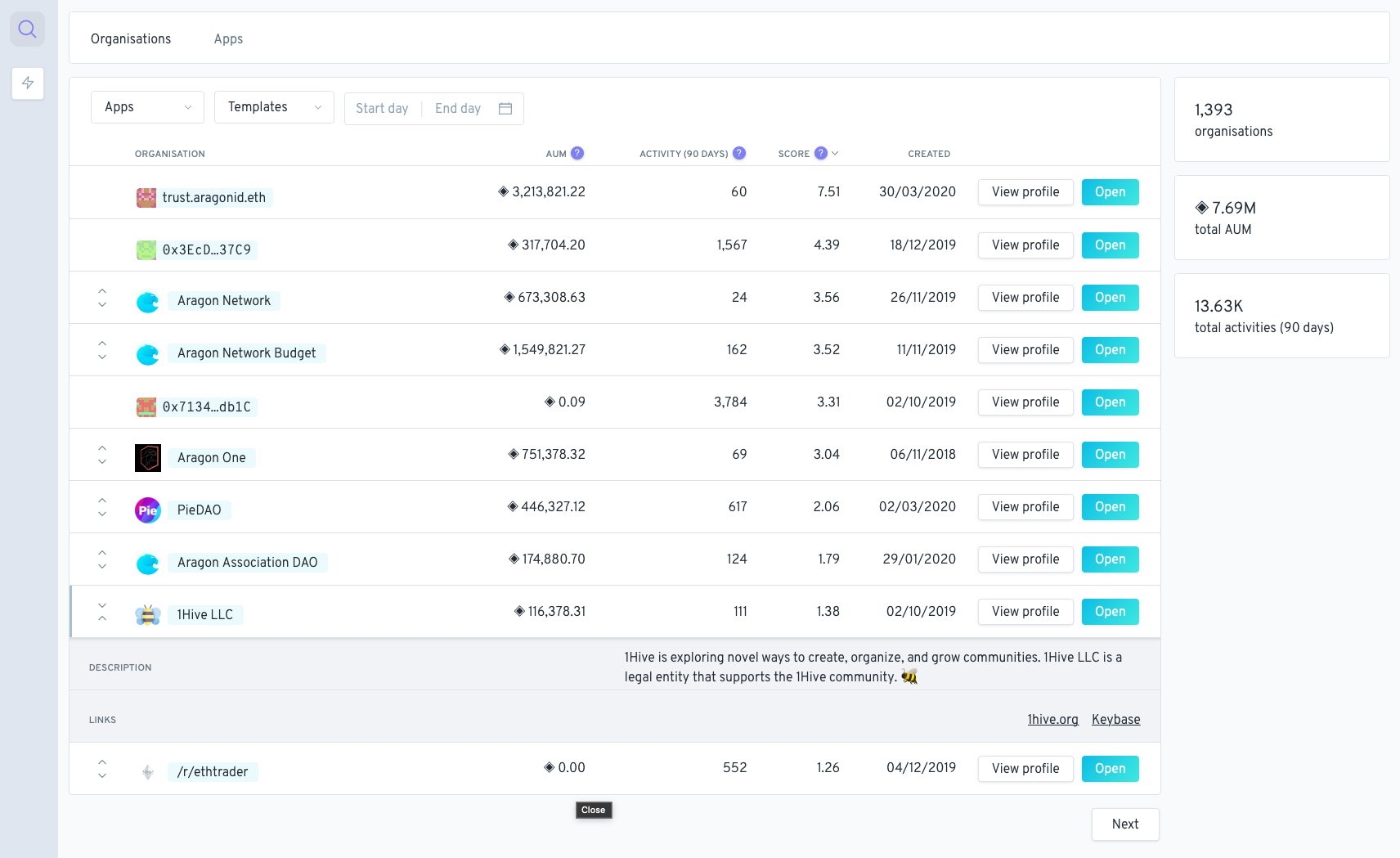Select the PieDAO logo icon
This screenshot has height=858, width=1400.
pyautogui.click(x=148, y=510)
